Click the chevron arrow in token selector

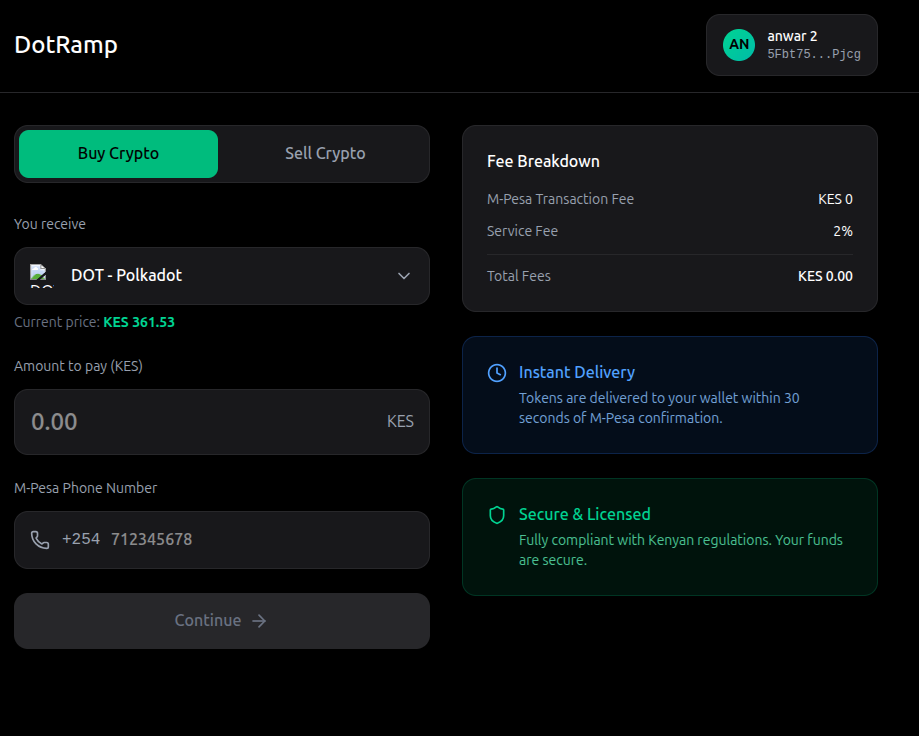click(404, 276)
